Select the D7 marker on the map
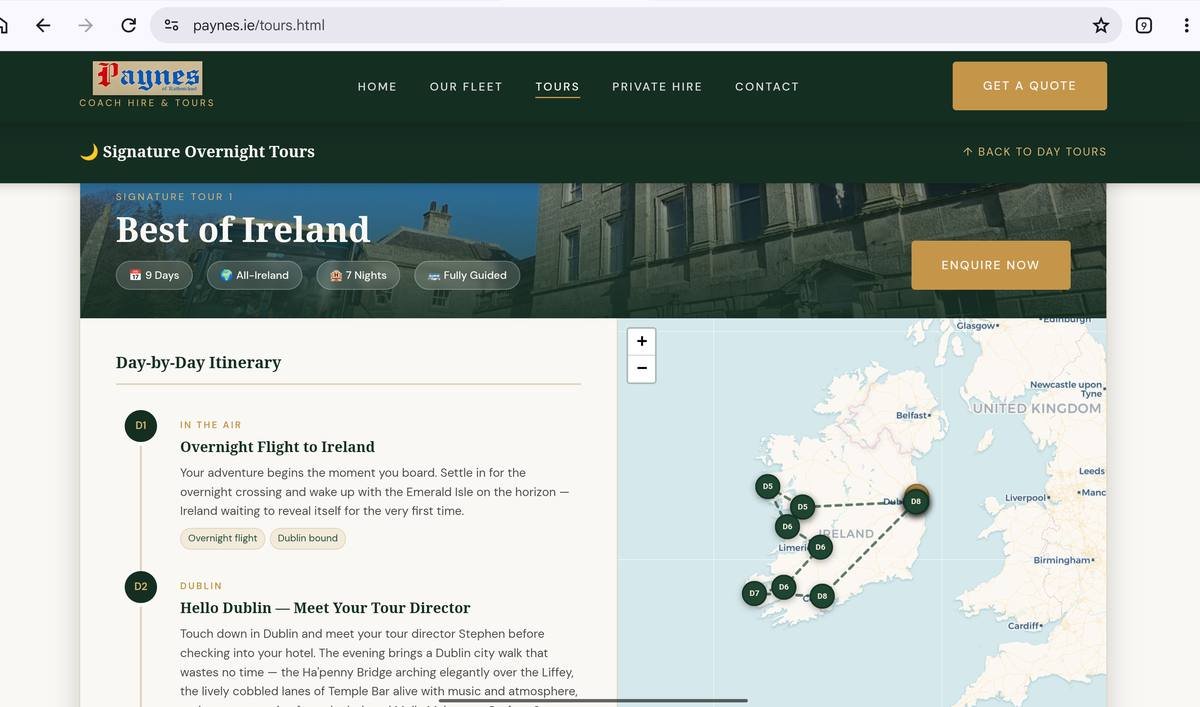The height and width of the screenshot is (707, 1200). 754,593
